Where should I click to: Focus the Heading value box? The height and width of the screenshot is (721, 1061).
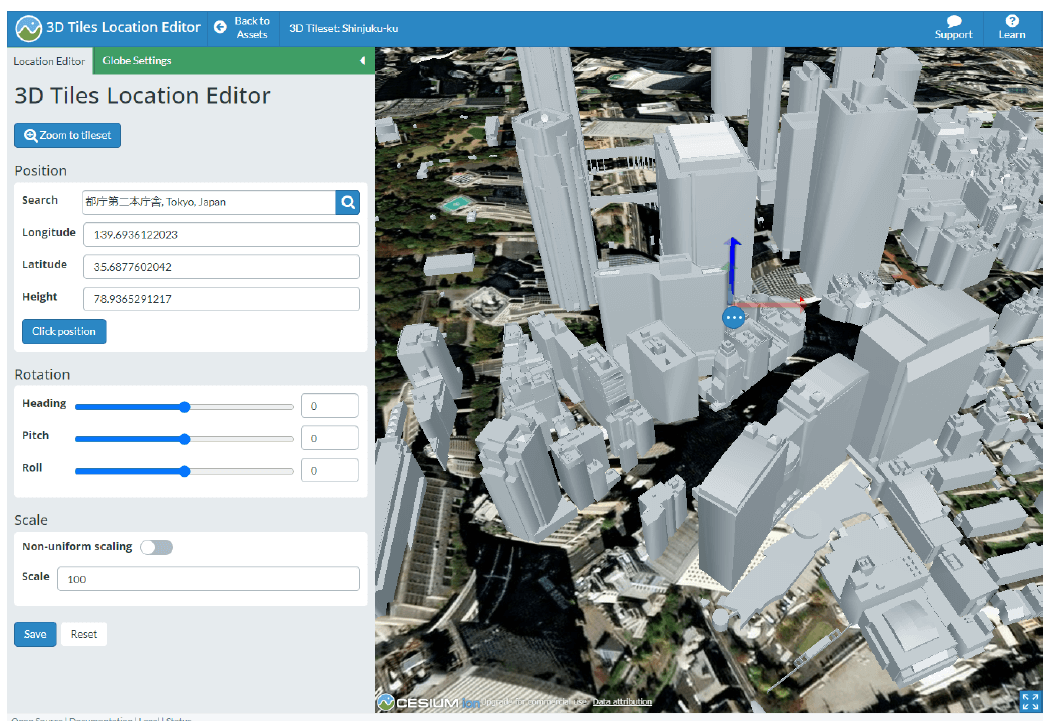click(330, 406)
